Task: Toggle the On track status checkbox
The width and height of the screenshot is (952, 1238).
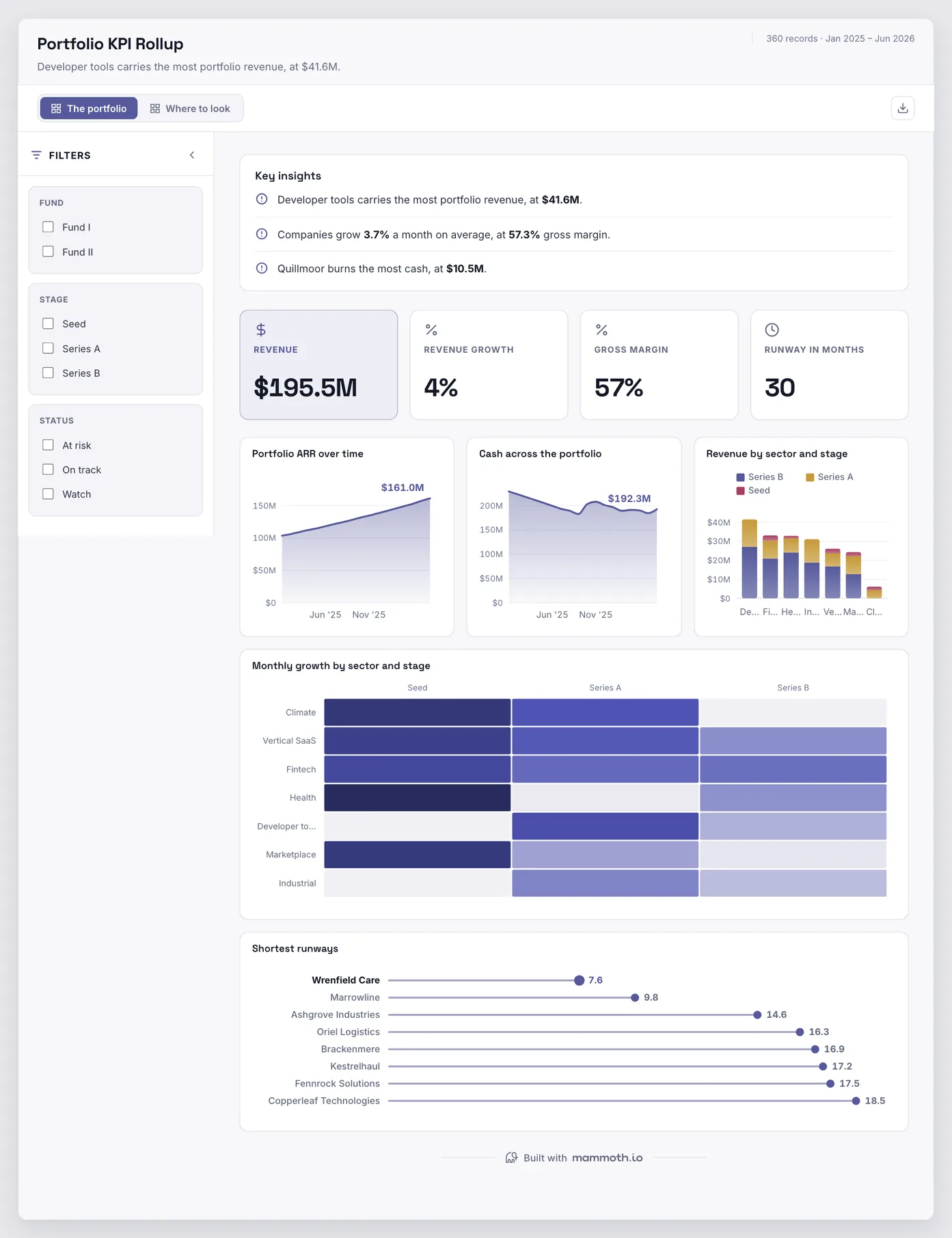Action: click(x=48, y=470)
